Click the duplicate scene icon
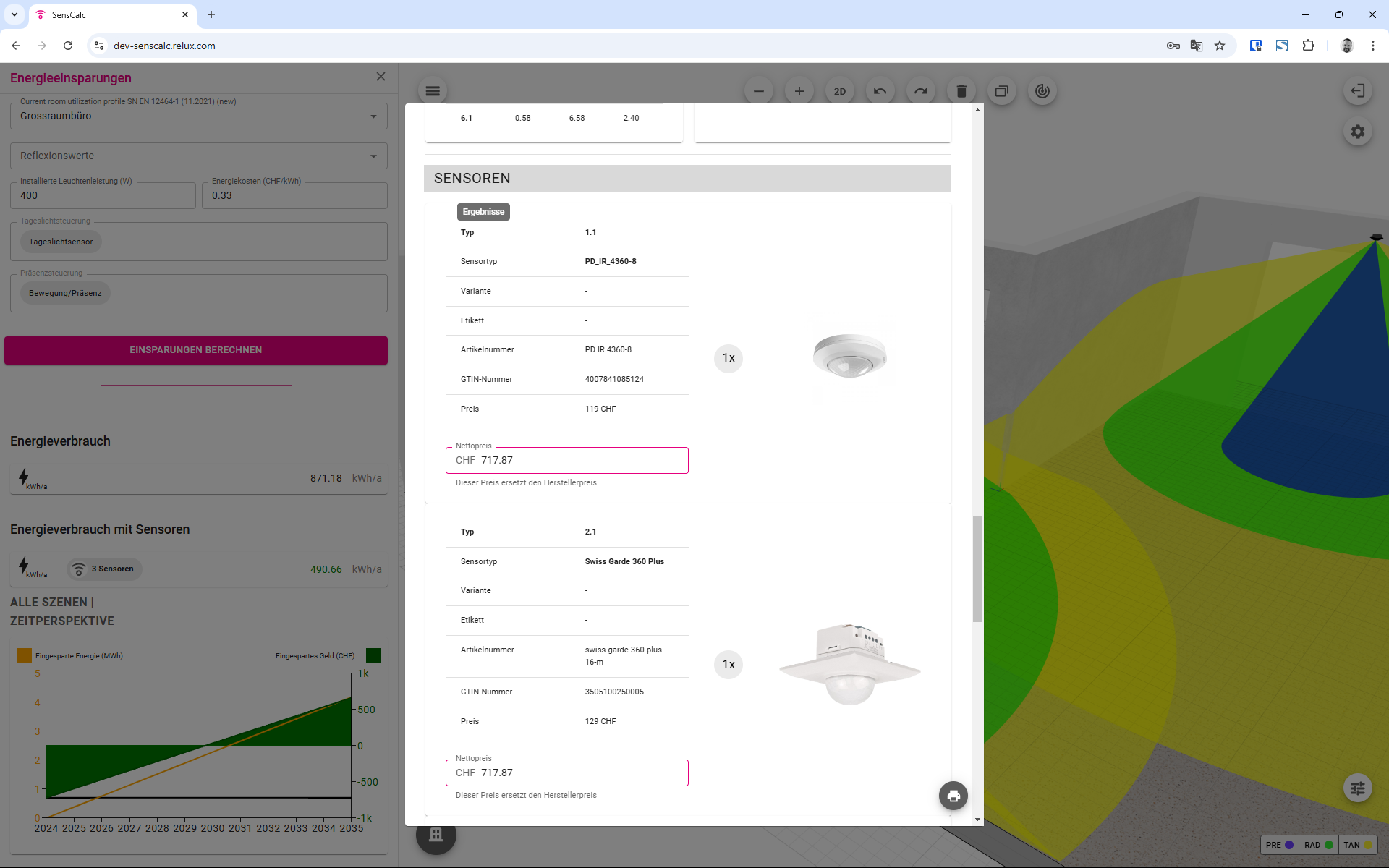 coord(1001,90)
